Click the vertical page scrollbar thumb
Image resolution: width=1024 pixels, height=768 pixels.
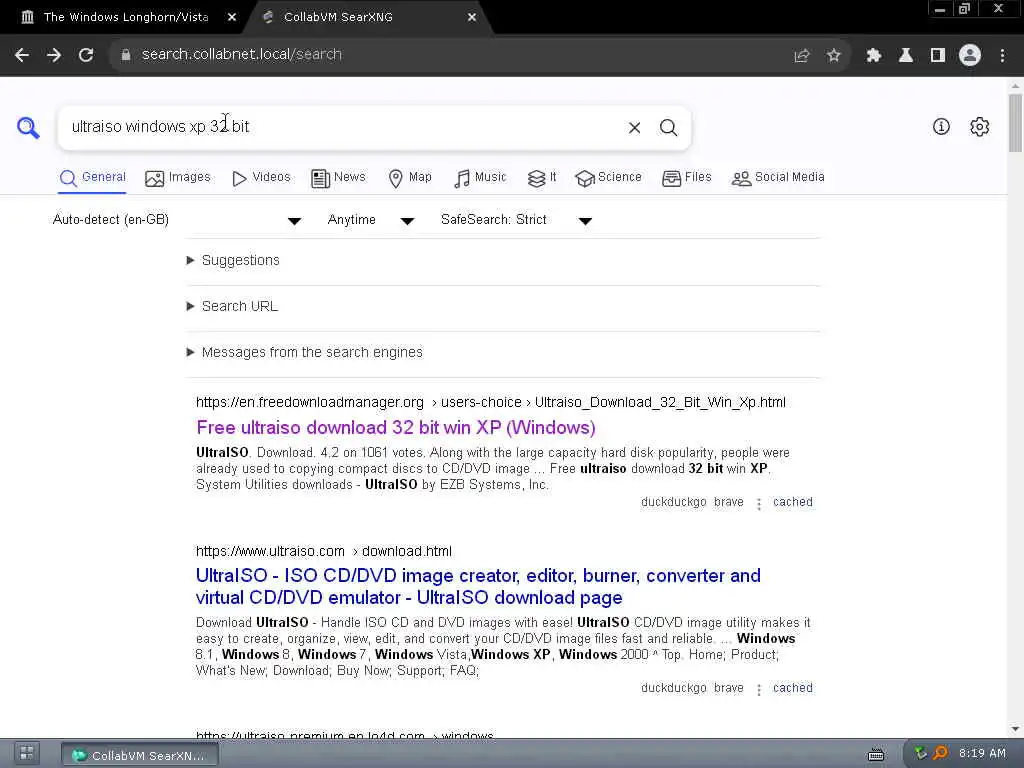pyautogui.click(x=1016, y=123)
